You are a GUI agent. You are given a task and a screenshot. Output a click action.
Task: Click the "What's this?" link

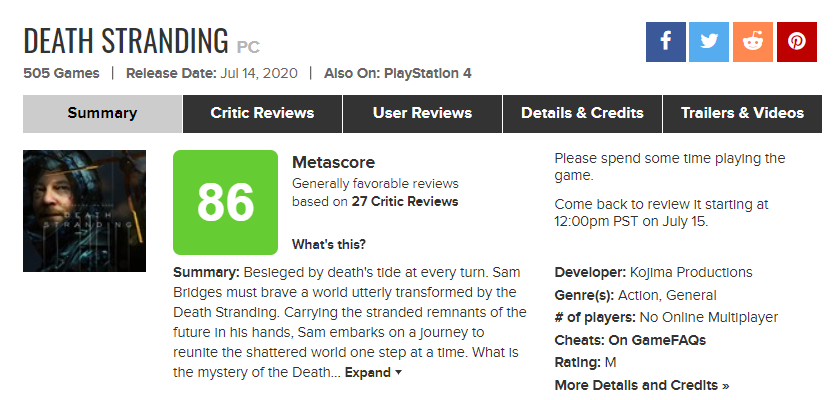pyautogui.click(x=328, y=244)
